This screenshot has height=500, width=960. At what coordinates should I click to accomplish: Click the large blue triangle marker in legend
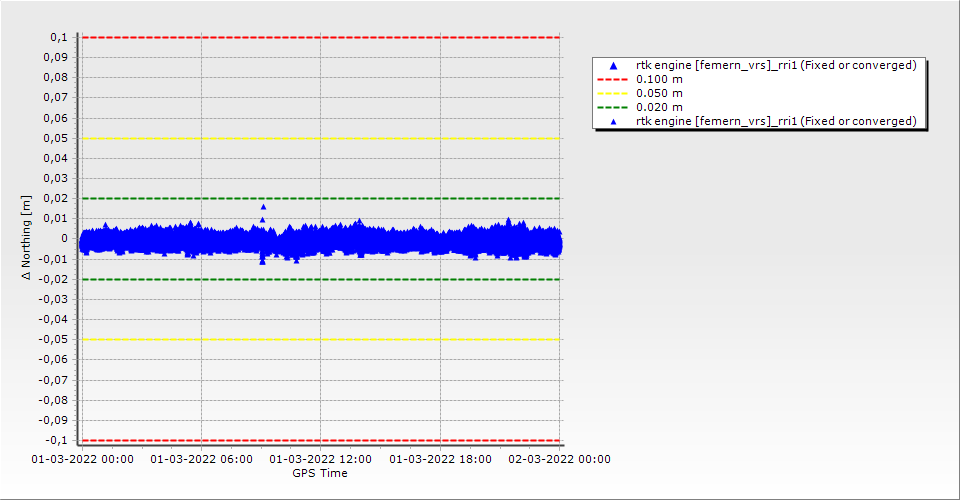click(614, 66)
